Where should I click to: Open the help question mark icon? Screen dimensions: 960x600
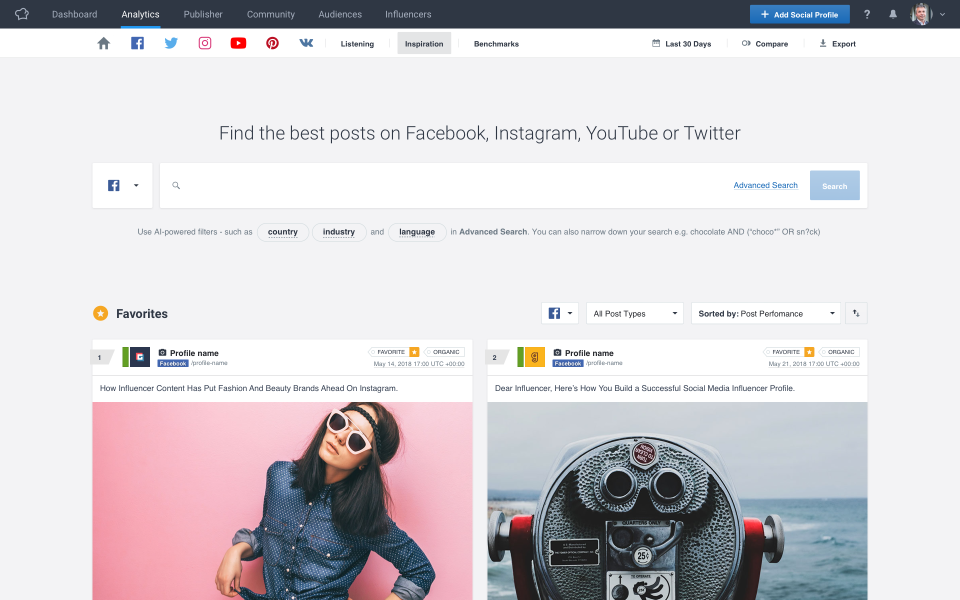tap(867, 15)
